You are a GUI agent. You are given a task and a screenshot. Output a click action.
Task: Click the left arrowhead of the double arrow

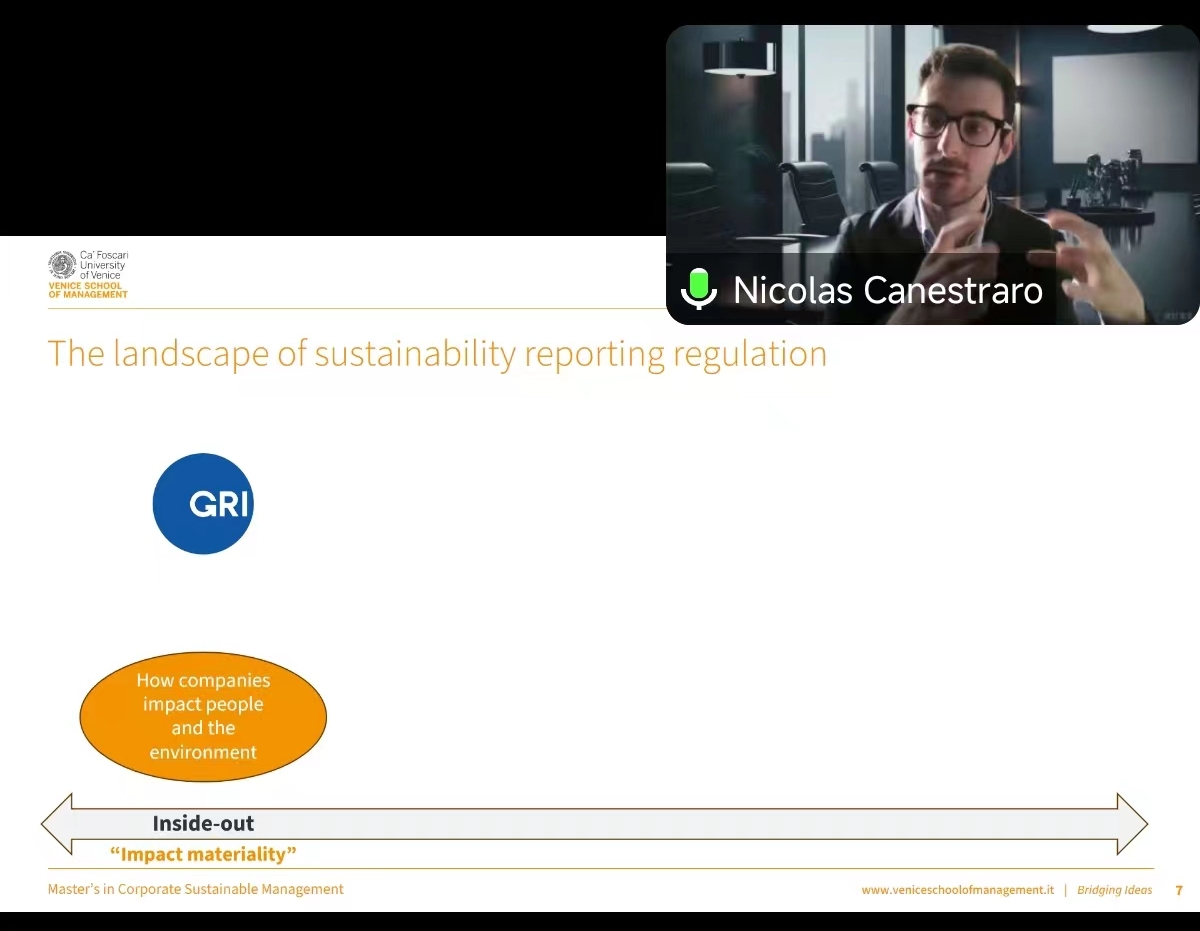57,824
